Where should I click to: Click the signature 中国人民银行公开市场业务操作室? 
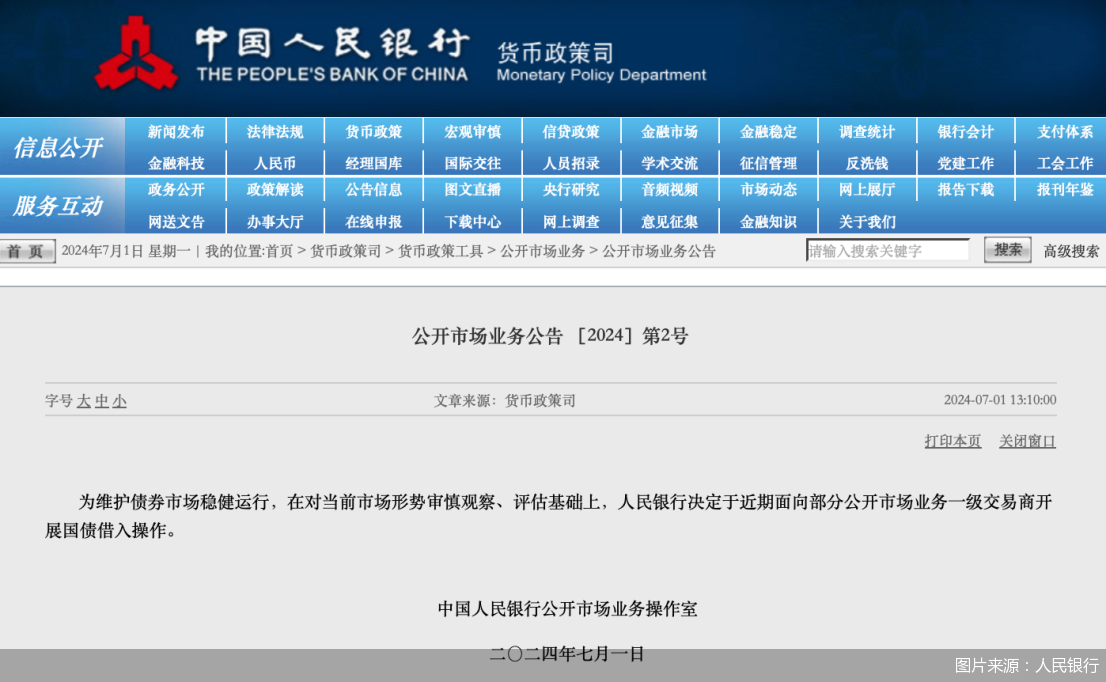click(567, 609)
